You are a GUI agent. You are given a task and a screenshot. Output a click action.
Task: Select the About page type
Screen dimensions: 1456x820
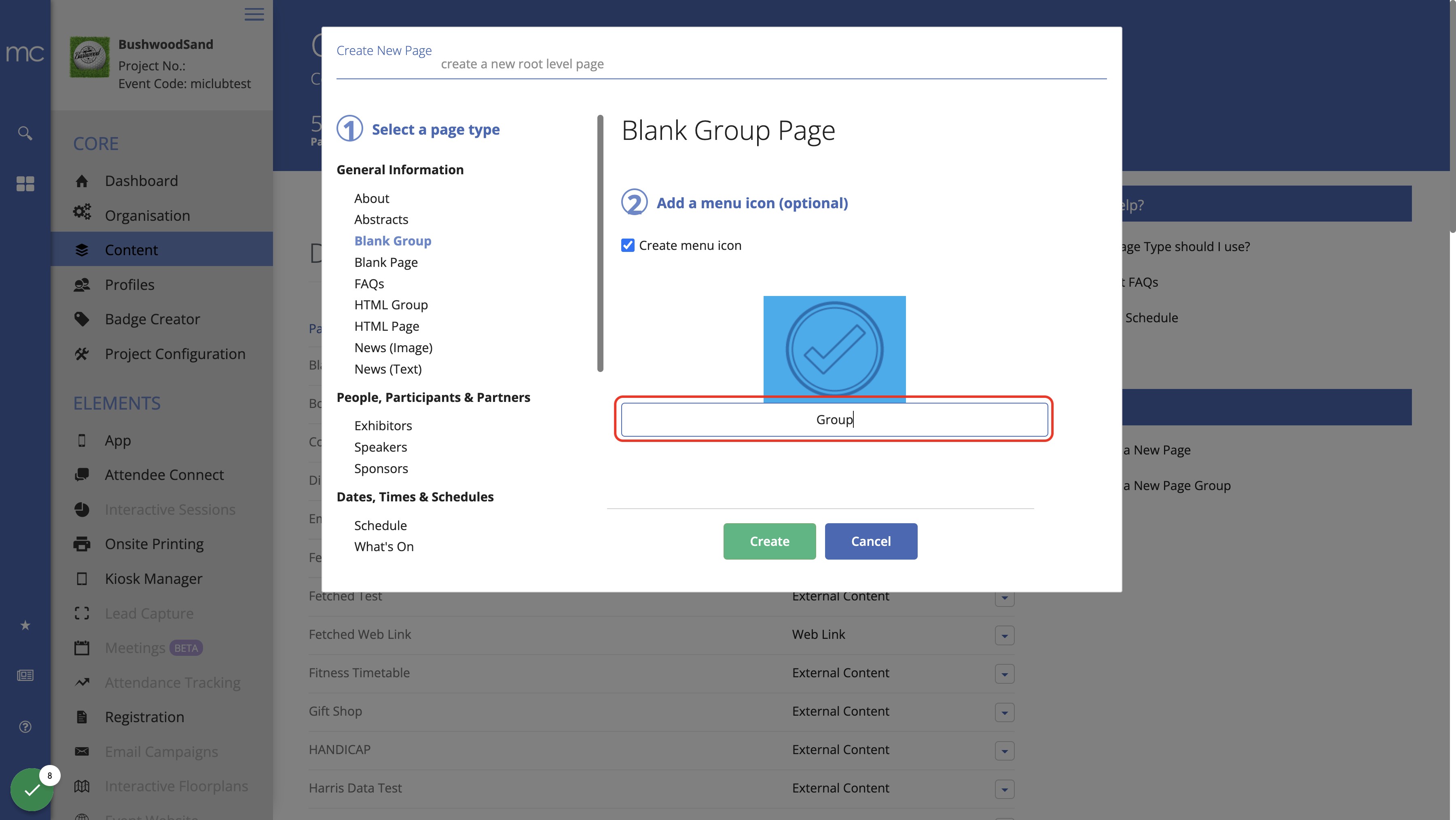click(x=371, y=198)
